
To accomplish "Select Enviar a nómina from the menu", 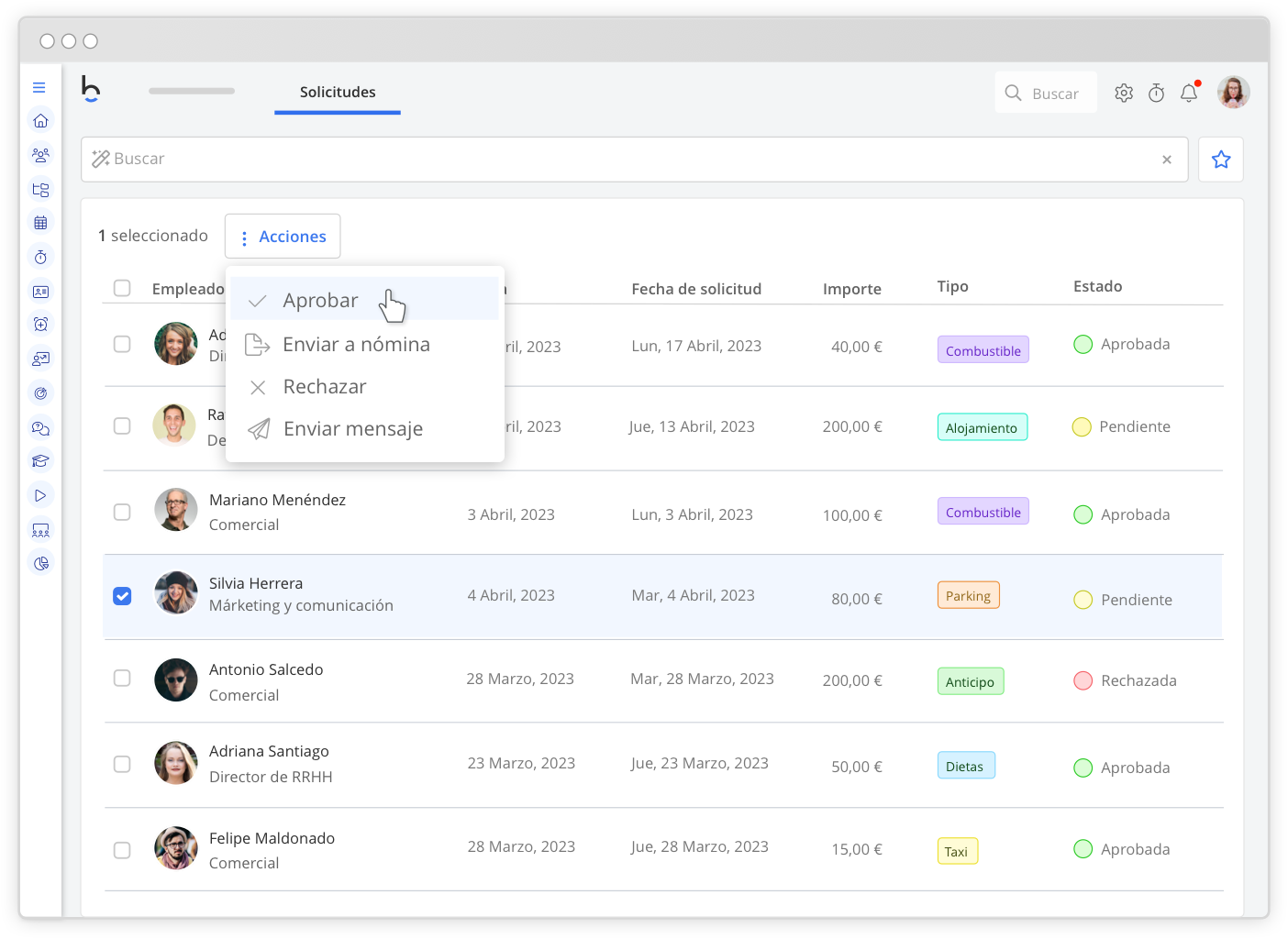I will [357, 344].
